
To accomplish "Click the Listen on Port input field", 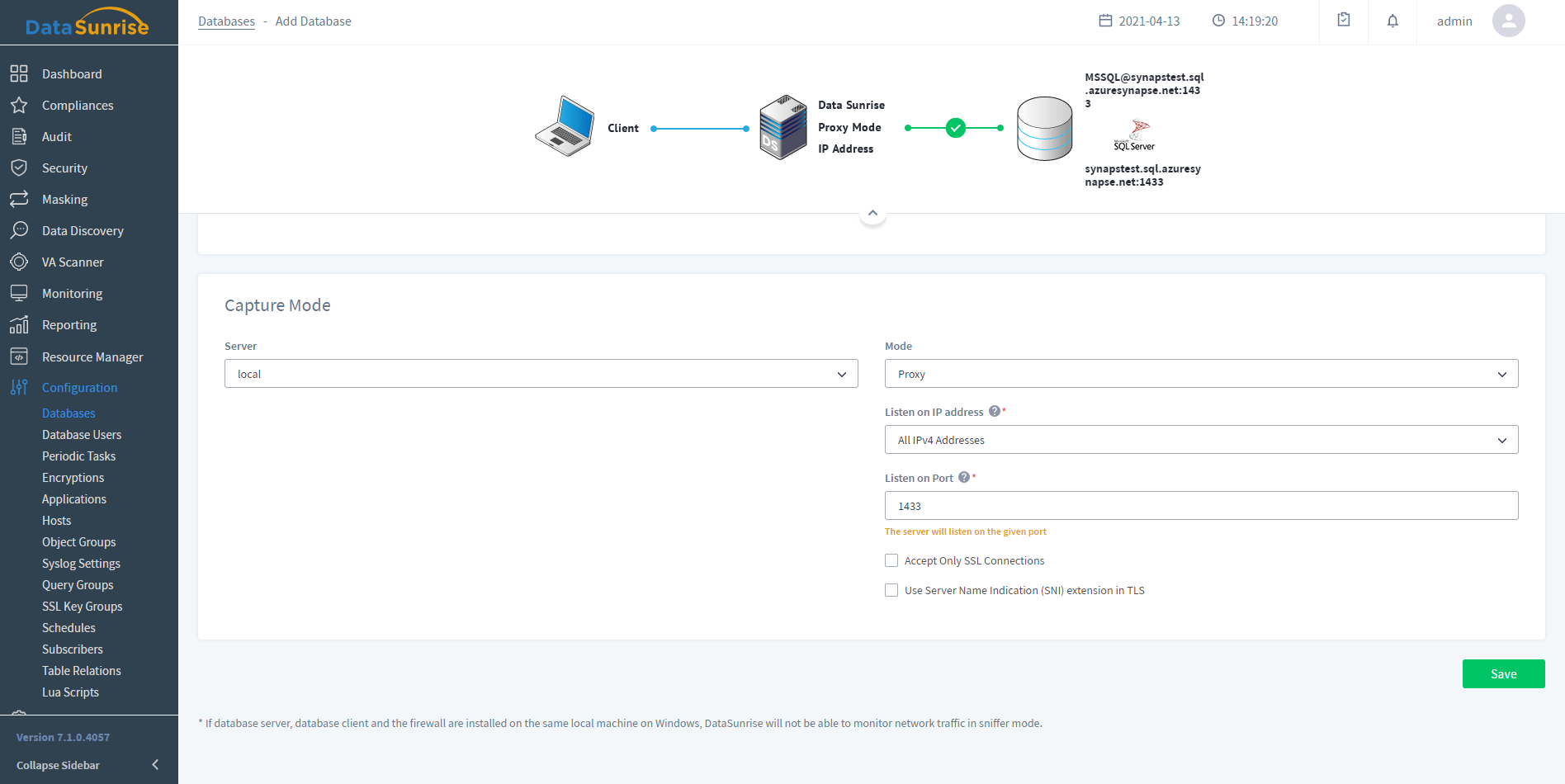I will [1201, 506].
